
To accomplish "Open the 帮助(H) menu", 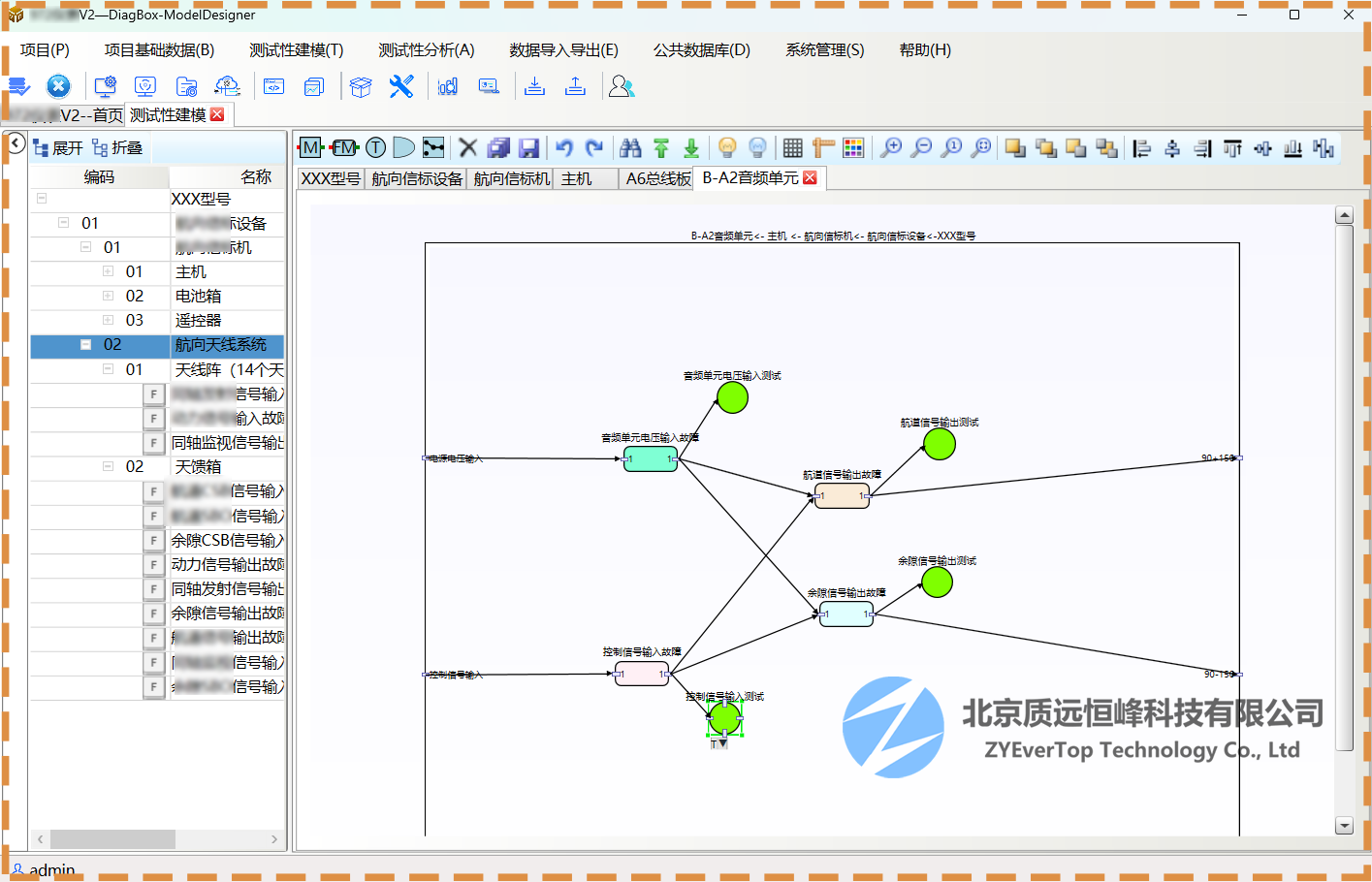I will [925, 49].
